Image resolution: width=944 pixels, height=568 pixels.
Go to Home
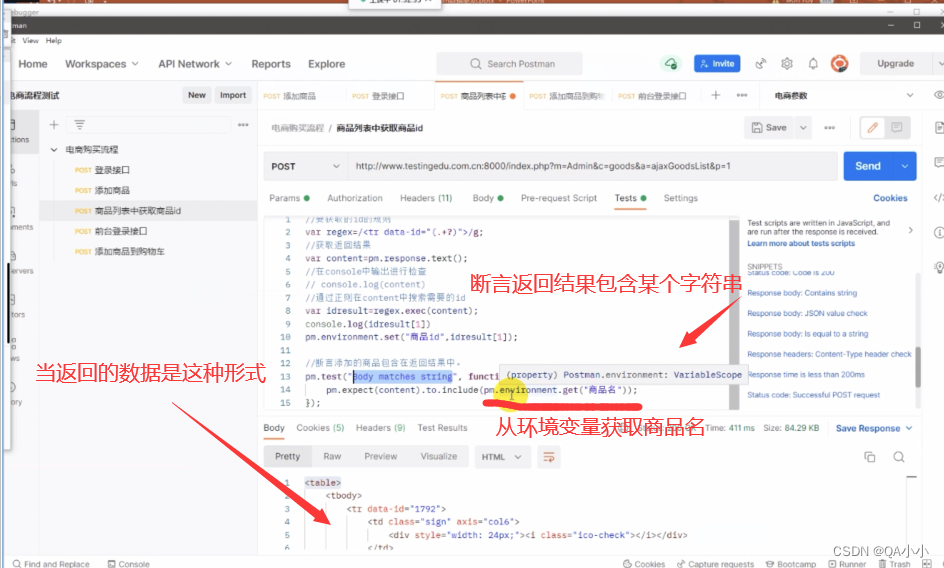coord(33,64)
